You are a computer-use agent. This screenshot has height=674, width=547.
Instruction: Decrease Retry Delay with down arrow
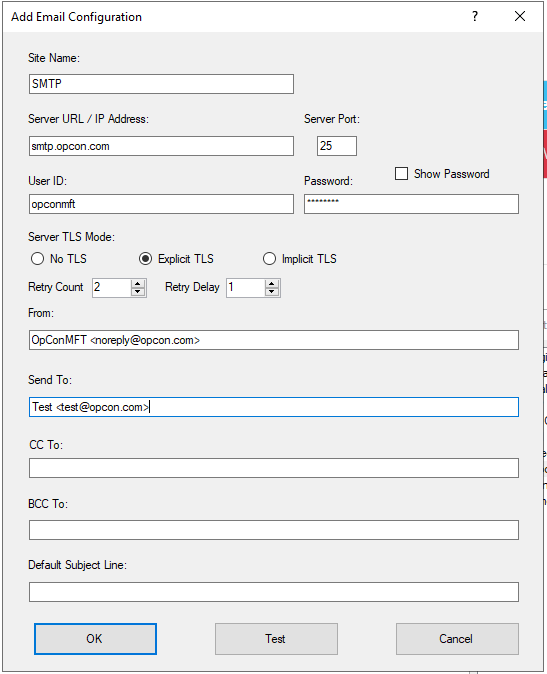[x=272, y=292]
